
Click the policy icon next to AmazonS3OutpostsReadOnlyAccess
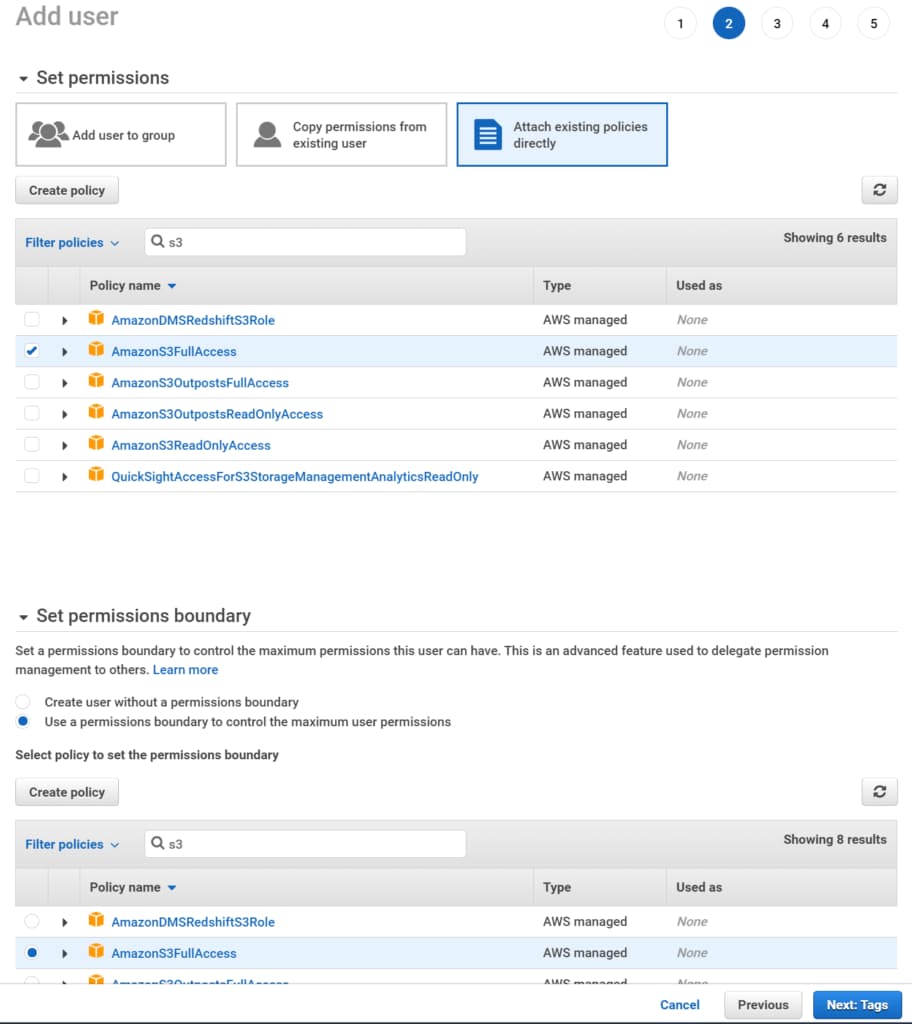click(96, 412)
